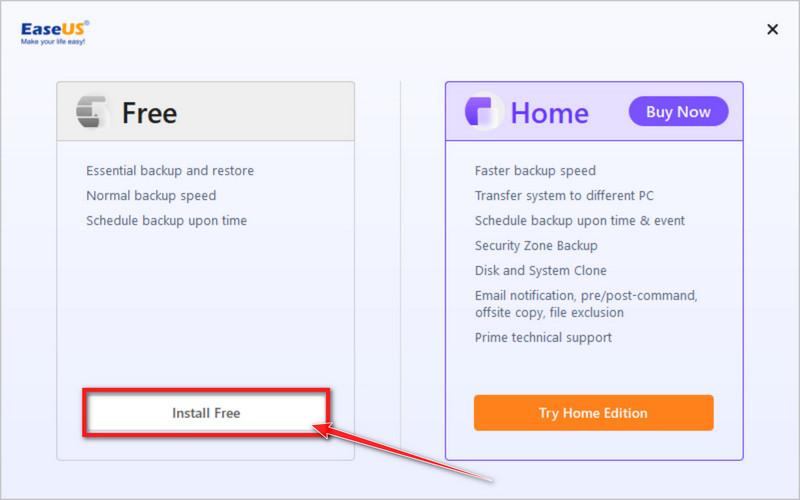Click 'Disk and System Clone' feature

[x=540, y=271]
